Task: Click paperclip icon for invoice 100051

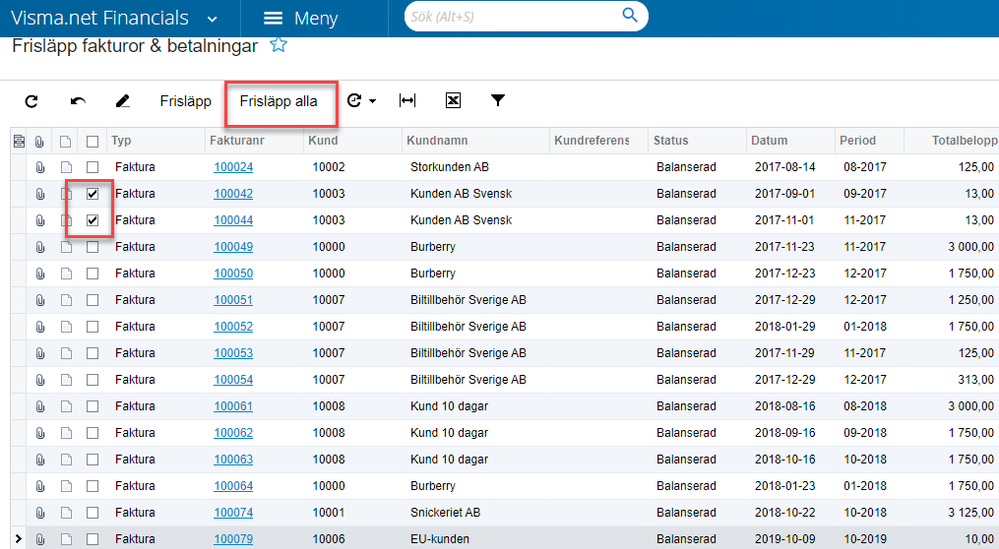Action: 40,300
